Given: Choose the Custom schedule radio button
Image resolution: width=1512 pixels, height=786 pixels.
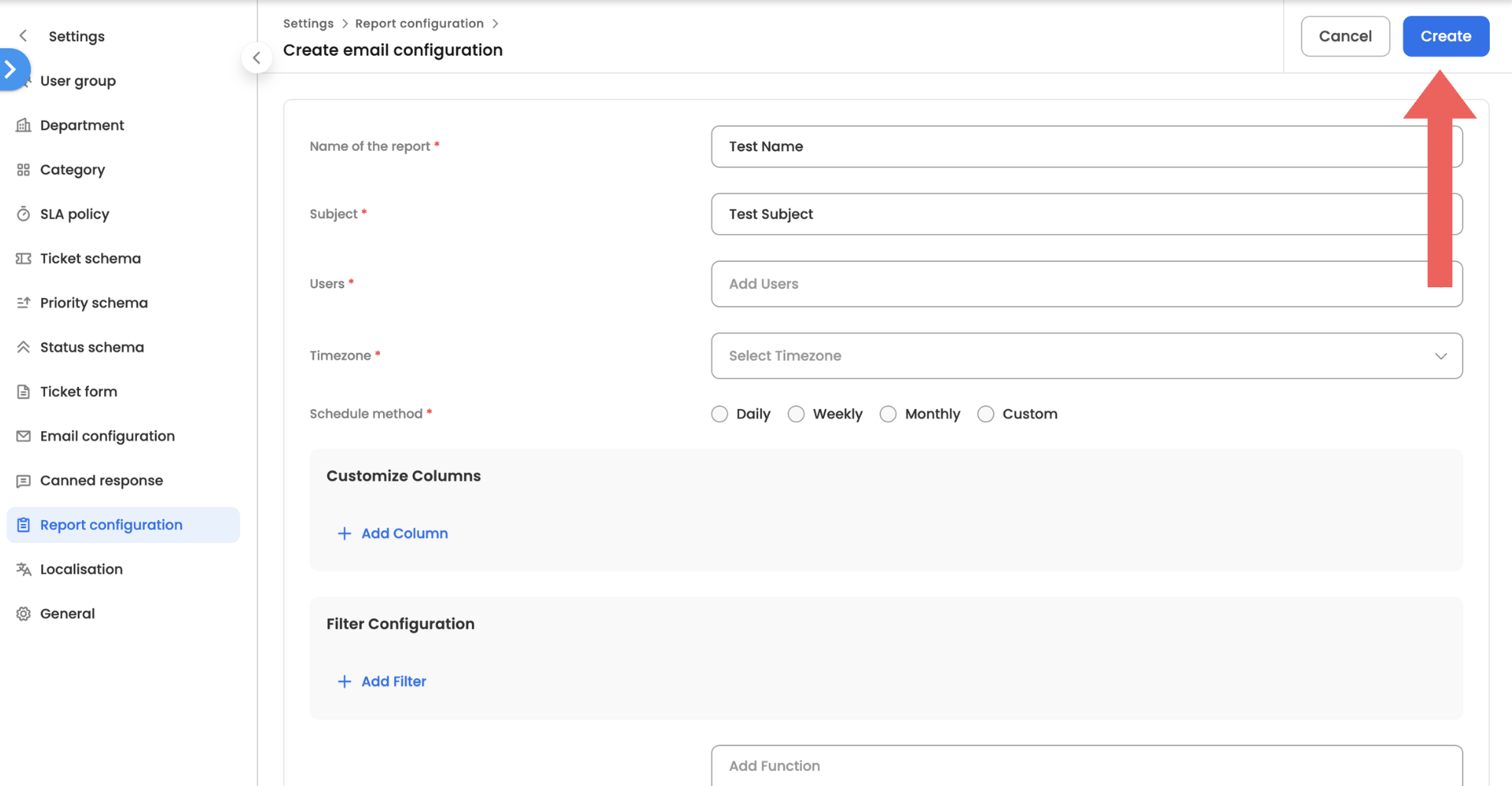Looking at the screenshot, I should [x=986, y=414].
